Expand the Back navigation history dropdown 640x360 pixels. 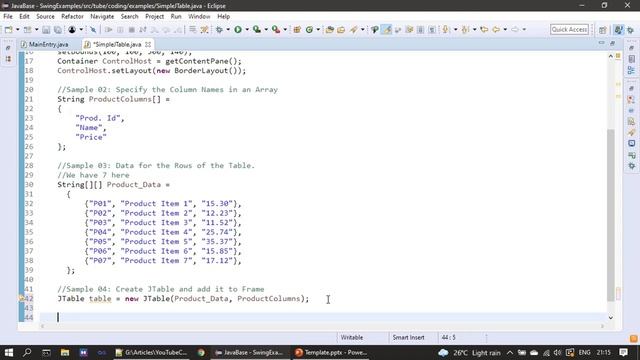[505, 29]
